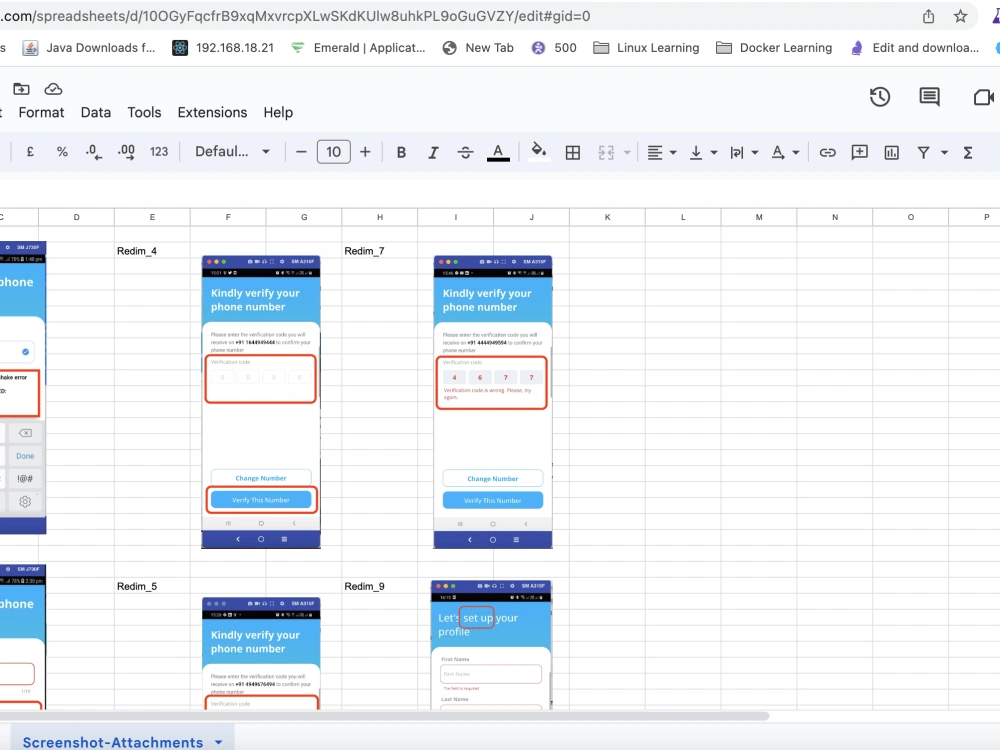Open Docker Learning bookmark folder
This screenshot has height=750, width=1000.
click(774, 48)
